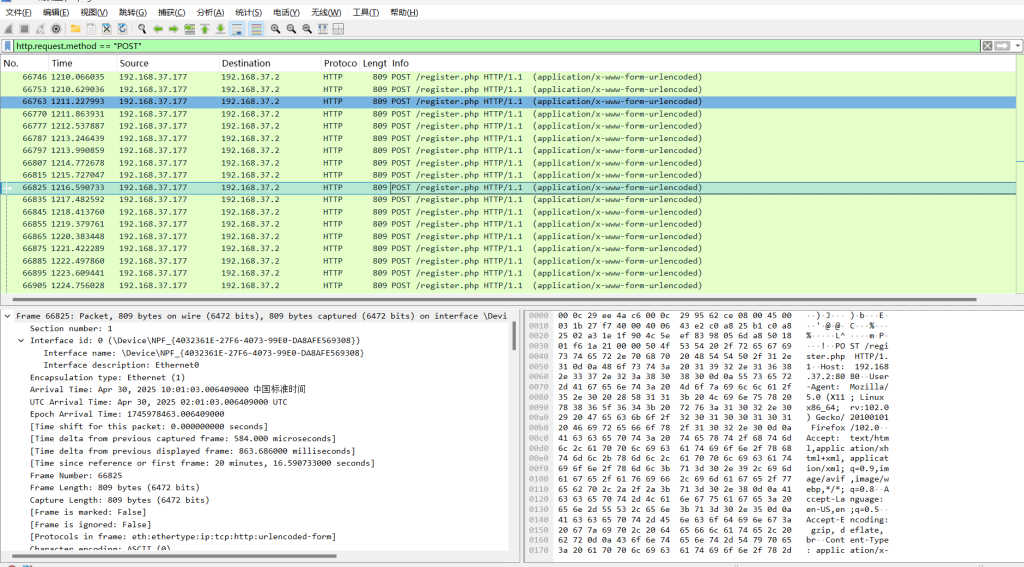Click the filter bookmark icon
1024x567 pixels.
point(8,46)
